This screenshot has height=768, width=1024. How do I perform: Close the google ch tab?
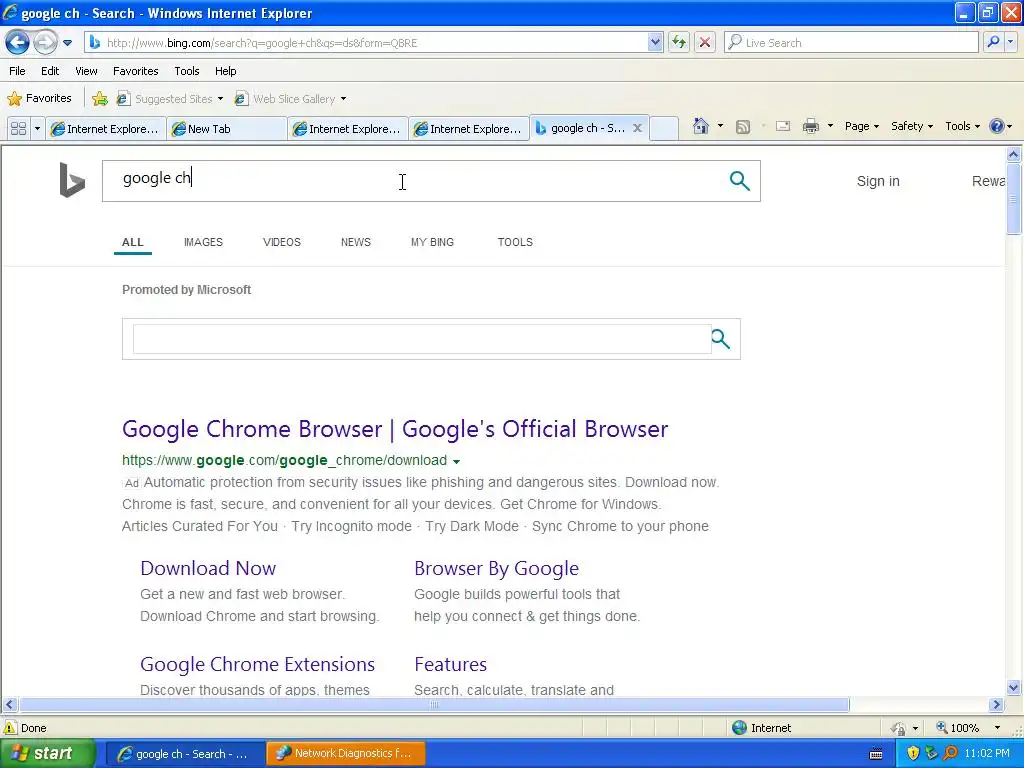click(637, 128)
